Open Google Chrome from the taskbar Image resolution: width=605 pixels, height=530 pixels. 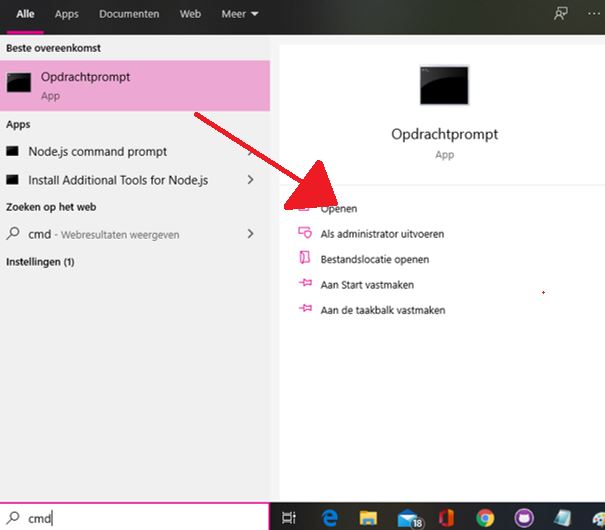485,517
